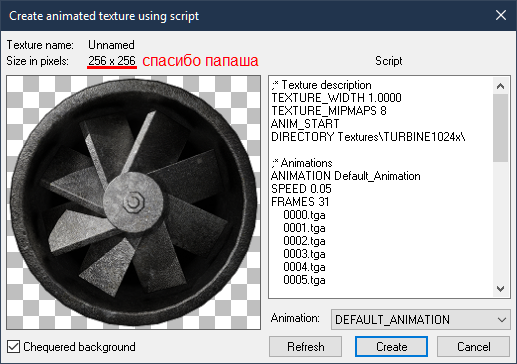
Task: Click the turbine fan texture preview
Action: (133, 202)
